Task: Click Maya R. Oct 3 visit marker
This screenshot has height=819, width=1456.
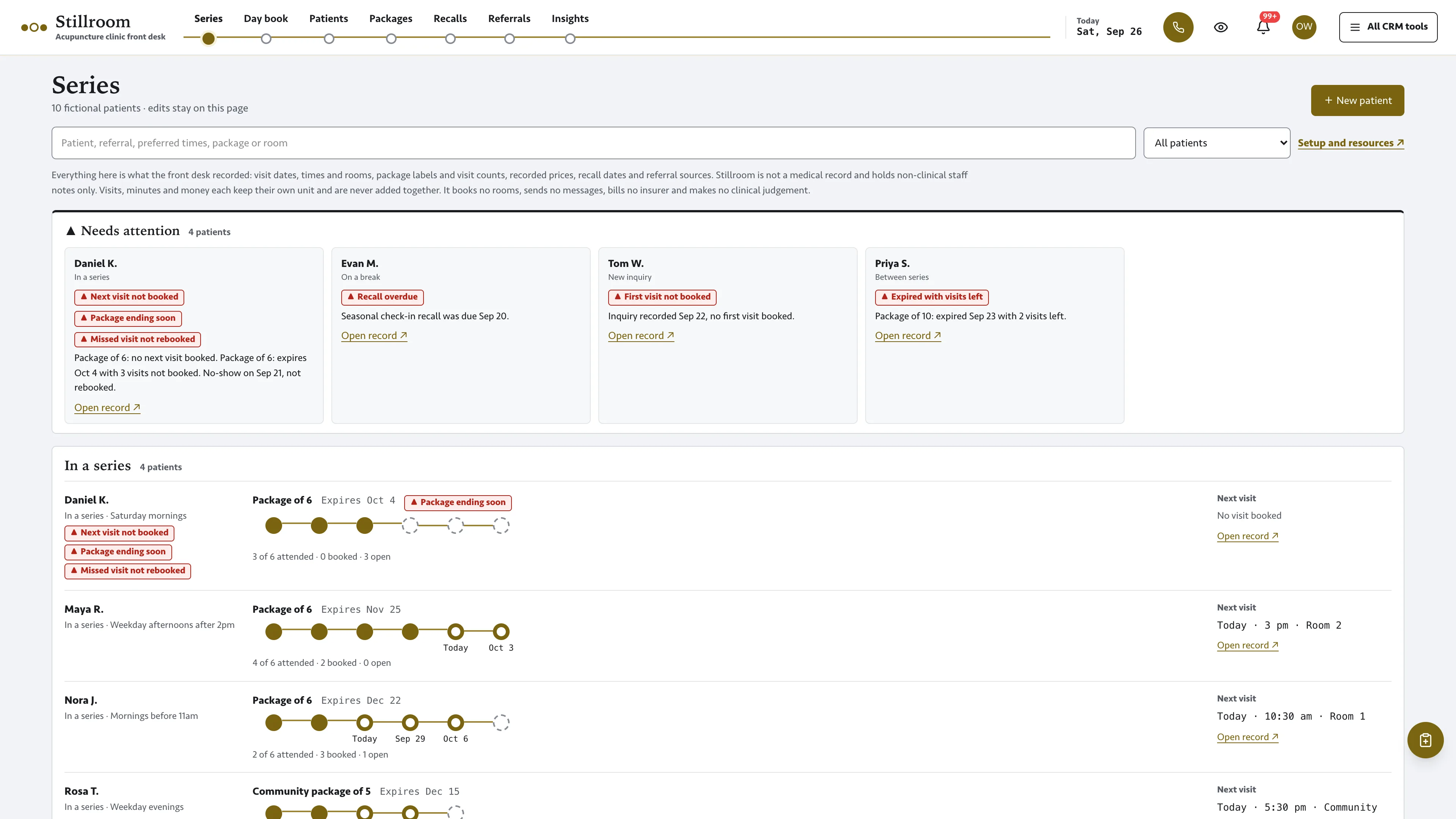Action: click(x=501, y=631)
